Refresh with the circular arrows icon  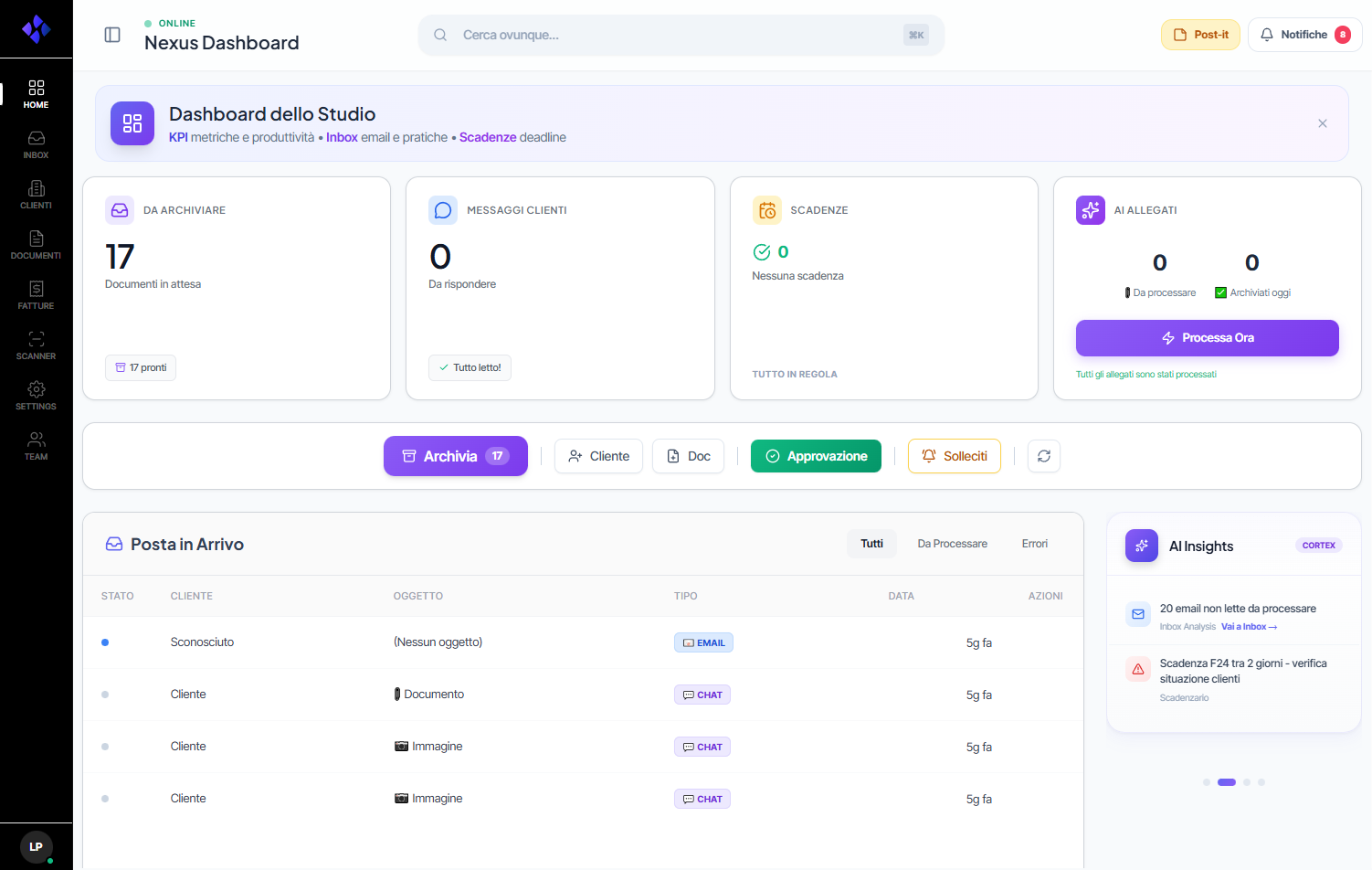(1043, 455)
